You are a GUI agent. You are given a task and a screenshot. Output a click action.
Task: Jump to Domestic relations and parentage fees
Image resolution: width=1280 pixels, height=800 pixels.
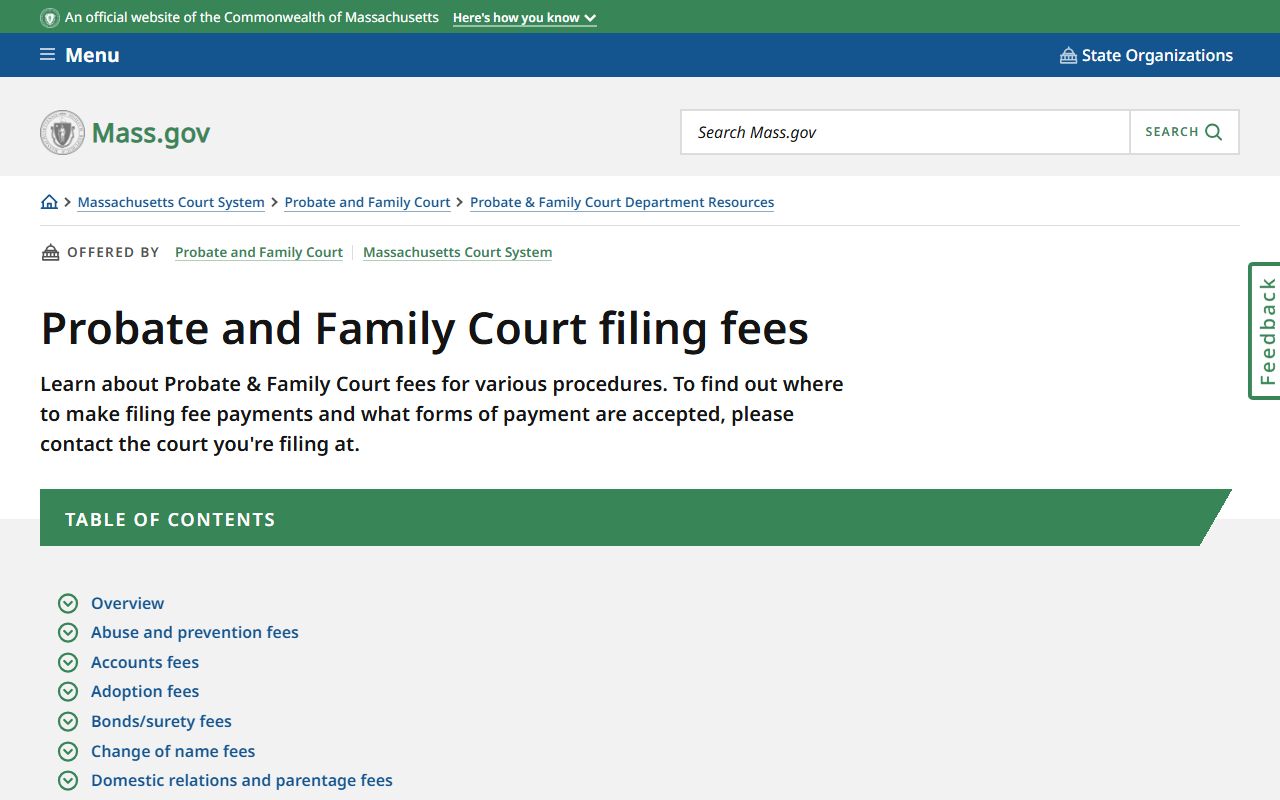[242, 780]
